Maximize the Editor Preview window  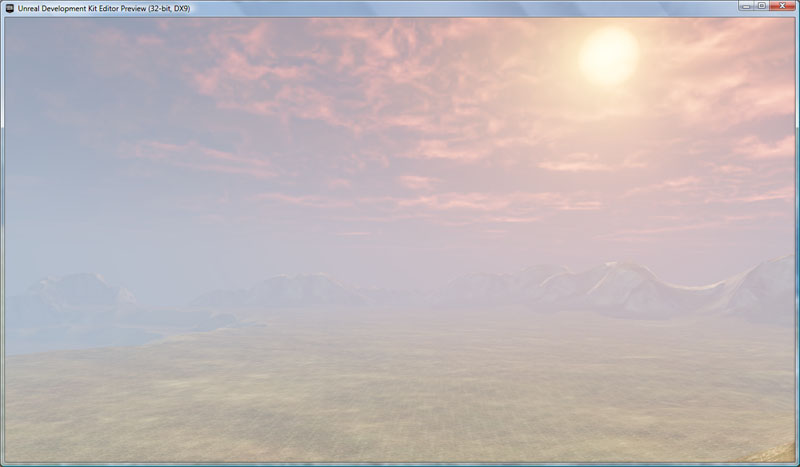[762, 6]
